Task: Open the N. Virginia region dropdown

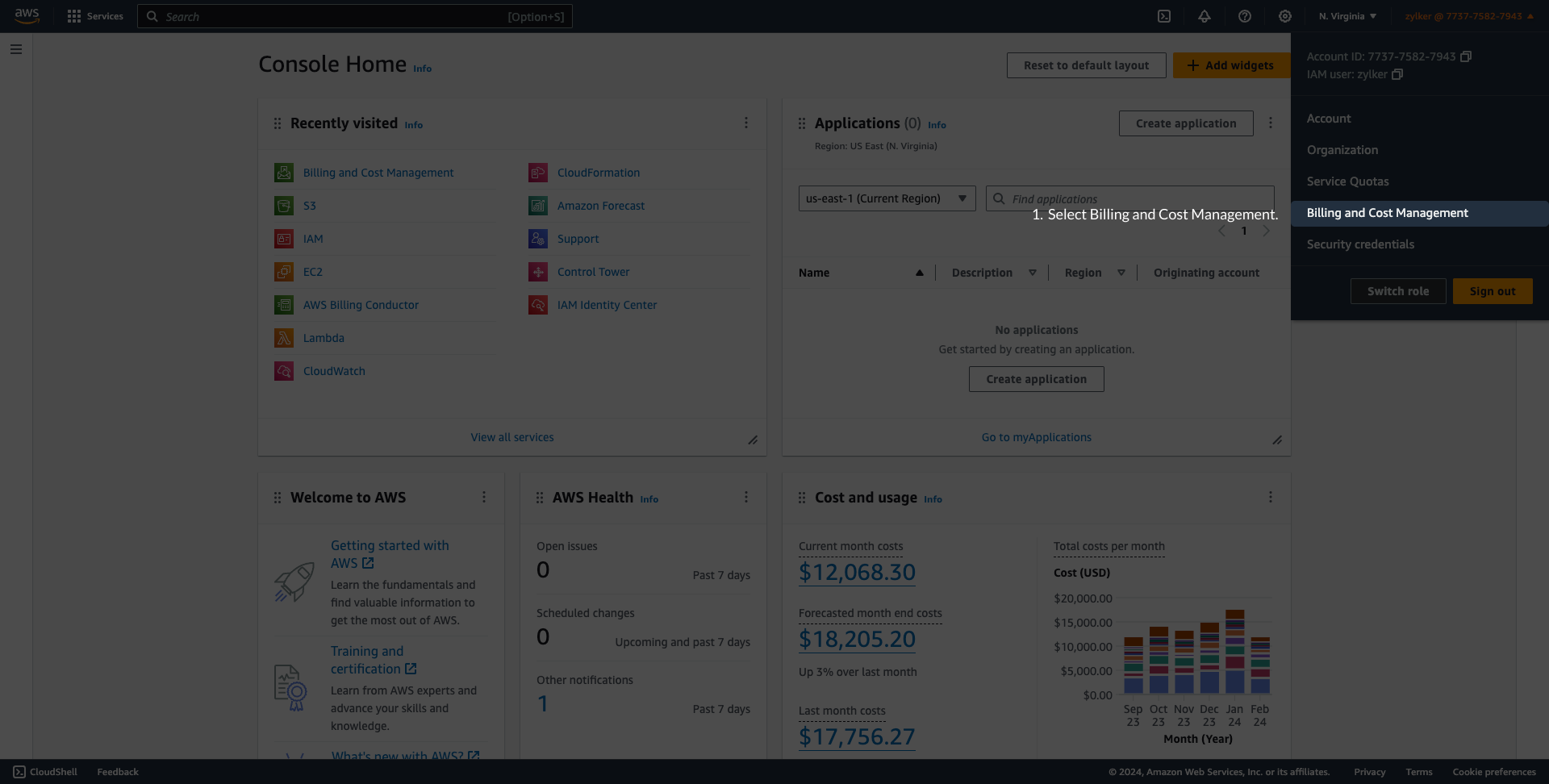Action: (x=1347, y=16)
